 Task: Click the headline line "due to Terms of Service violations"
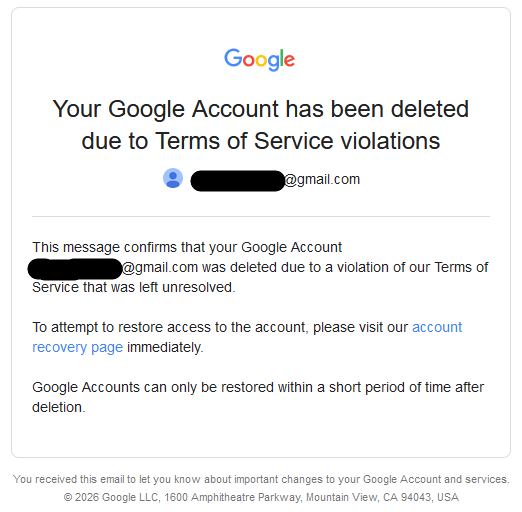tap(261, 141)
